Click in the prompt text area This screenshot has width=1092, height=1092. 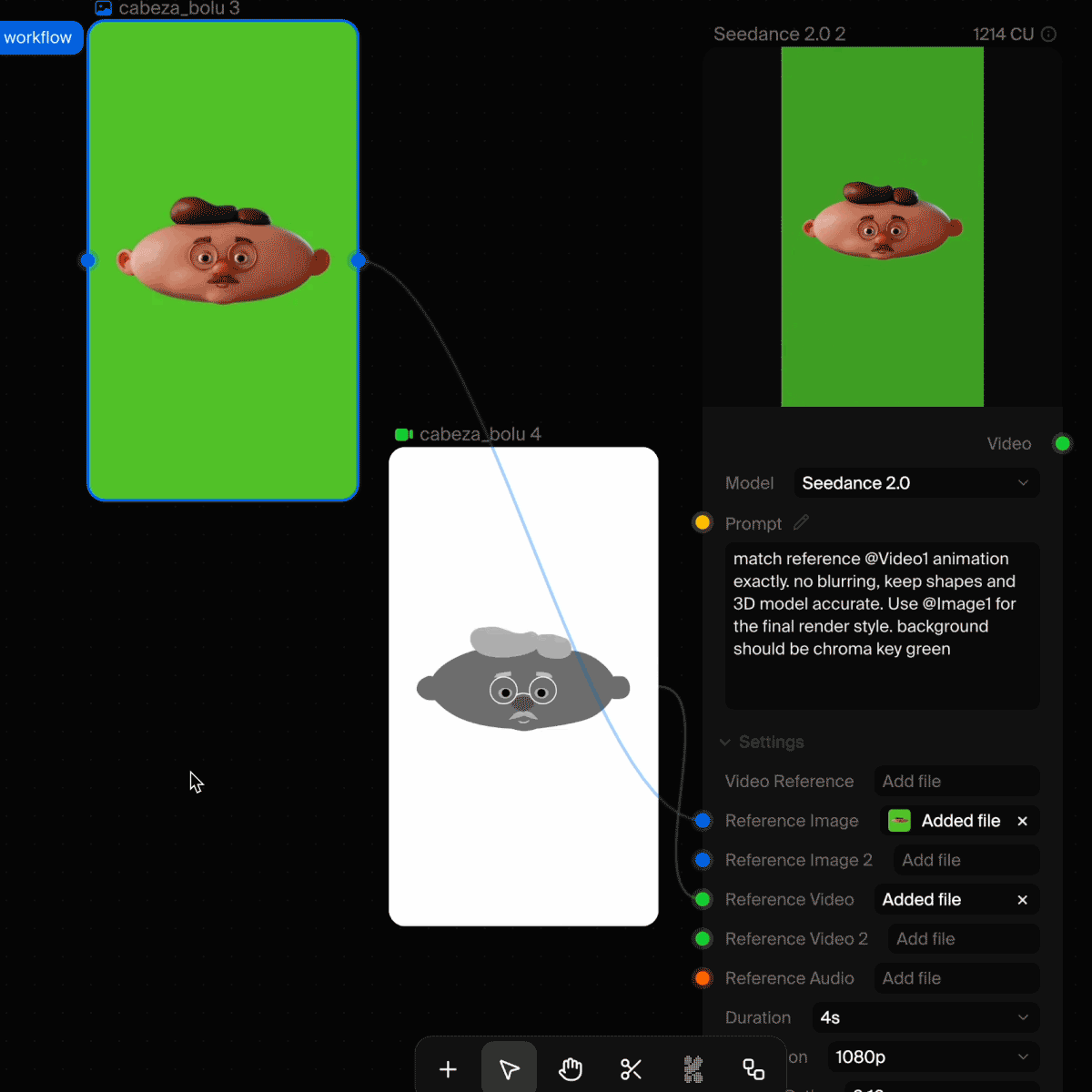coord(882,626)
